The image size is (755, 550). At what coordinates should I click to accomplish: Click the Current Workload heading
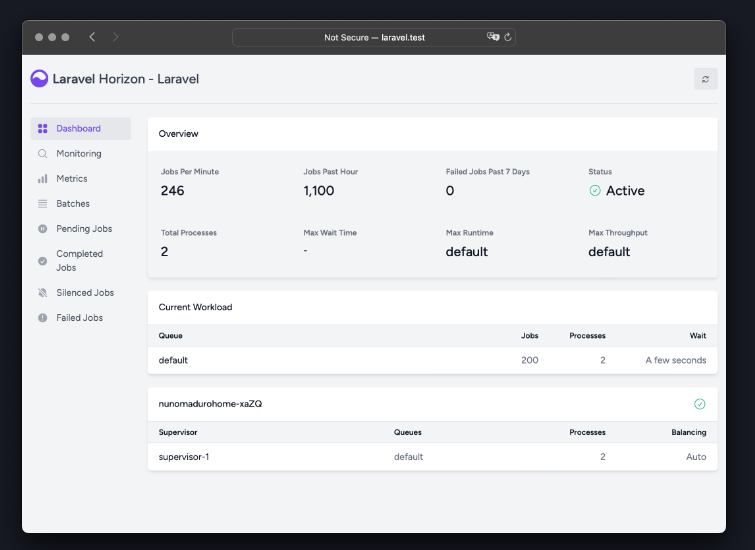(195, 307)
